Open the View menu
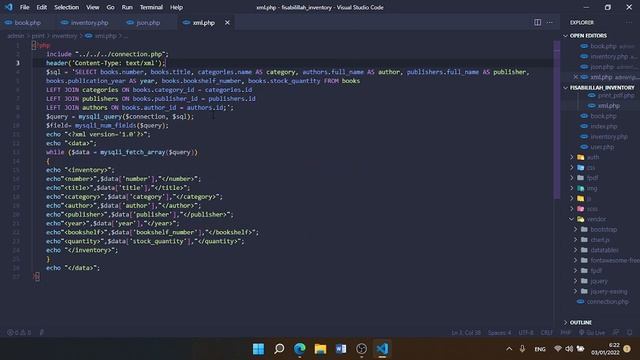This screenshot has height=360, width=640. 93,7
